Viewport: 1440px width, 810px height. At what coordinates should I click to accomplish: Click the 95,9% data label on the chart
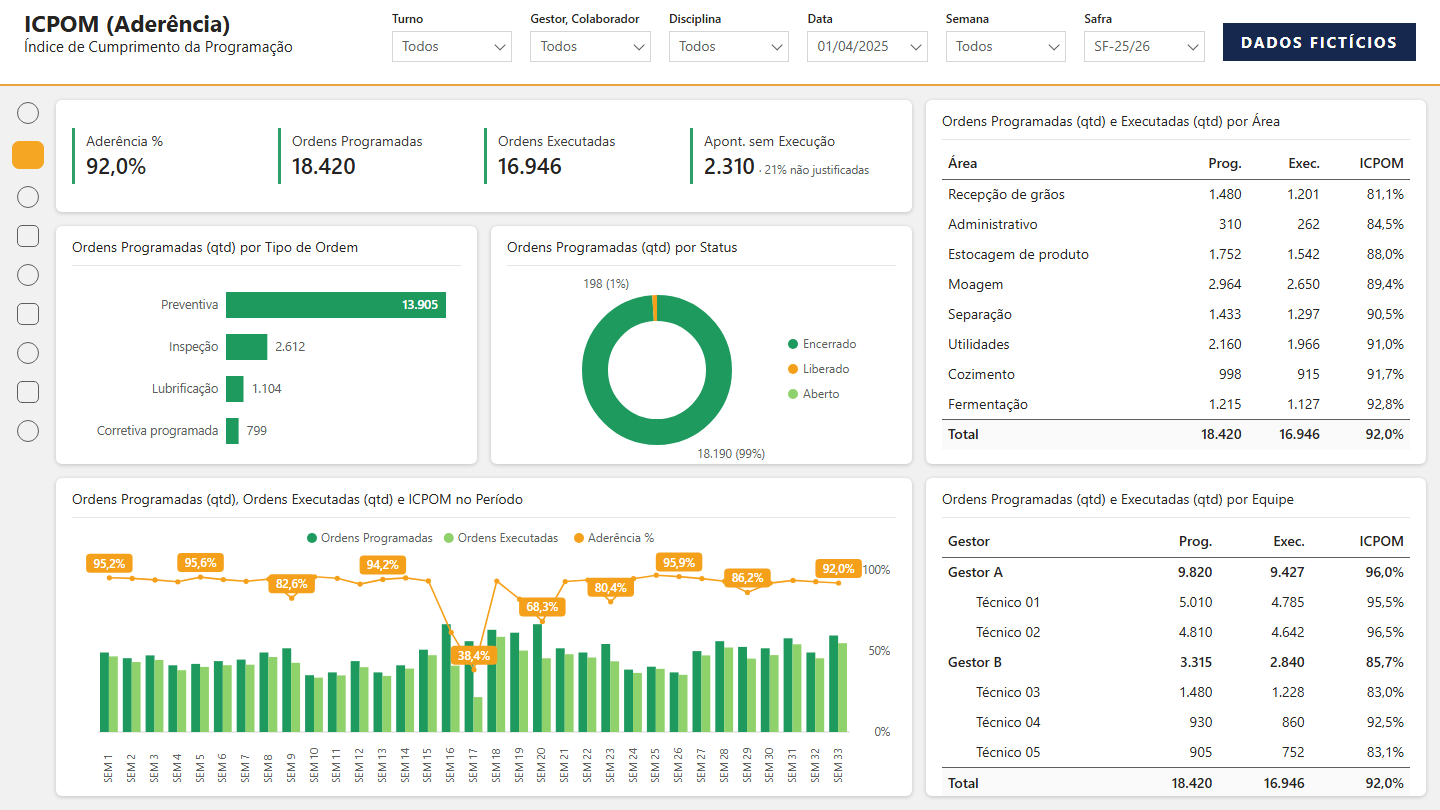point(679,563)
